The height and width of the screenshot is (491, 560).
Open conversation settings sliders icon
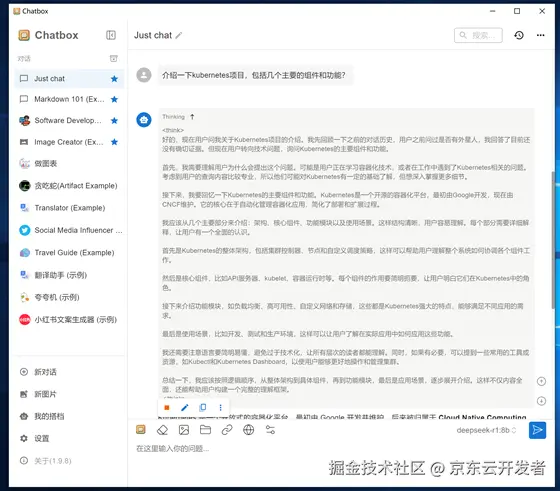[x=270, y=430]
